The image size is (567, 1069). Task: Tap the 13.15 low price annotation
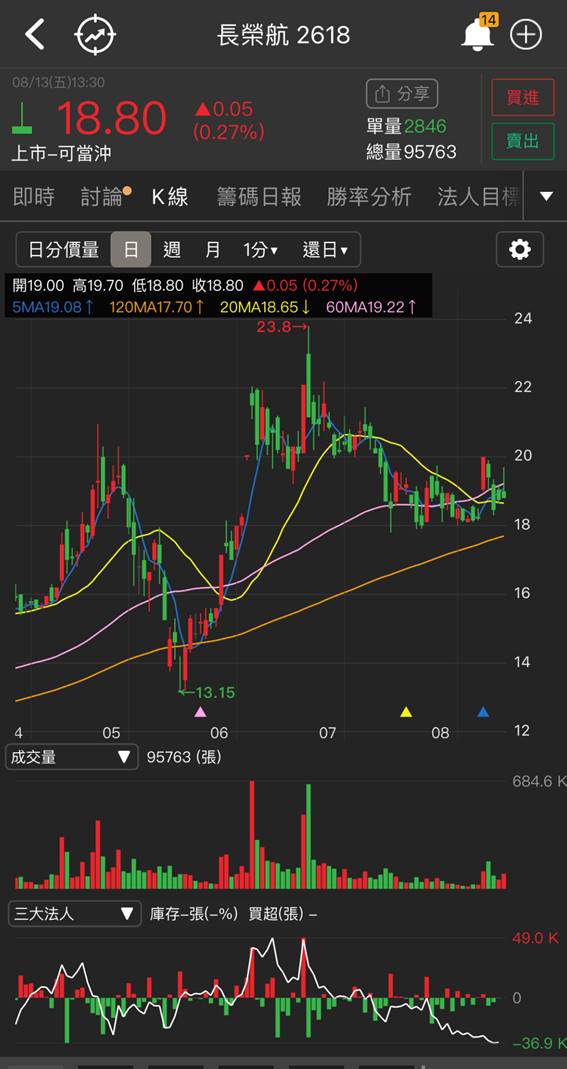[208, 693]
